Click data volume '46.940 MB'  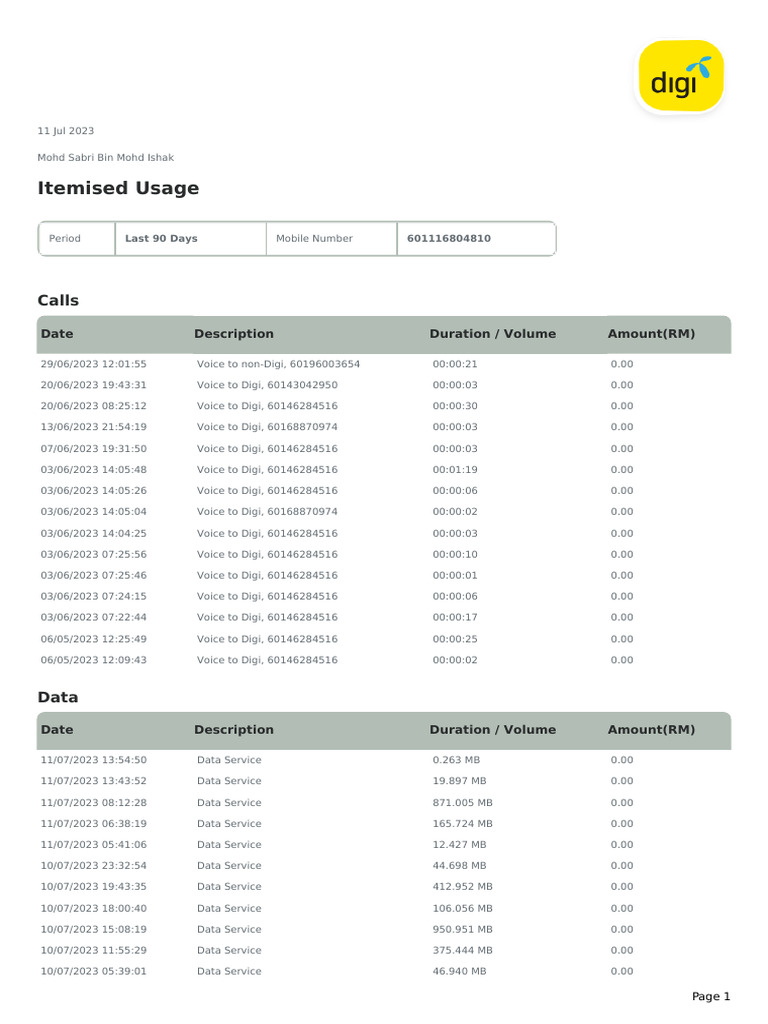[459, 971]
